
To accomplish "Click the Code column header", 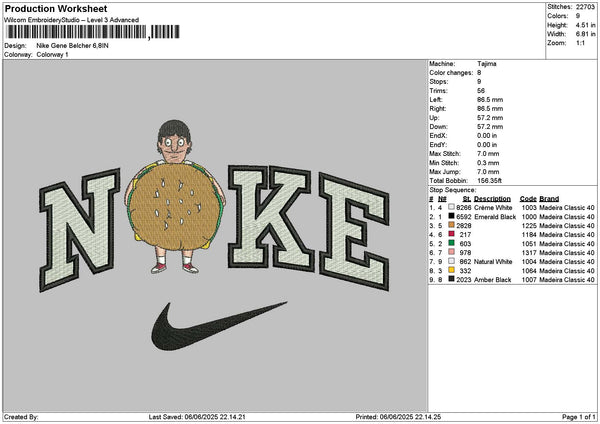I will pyautogui.click(x=528, y=199).
